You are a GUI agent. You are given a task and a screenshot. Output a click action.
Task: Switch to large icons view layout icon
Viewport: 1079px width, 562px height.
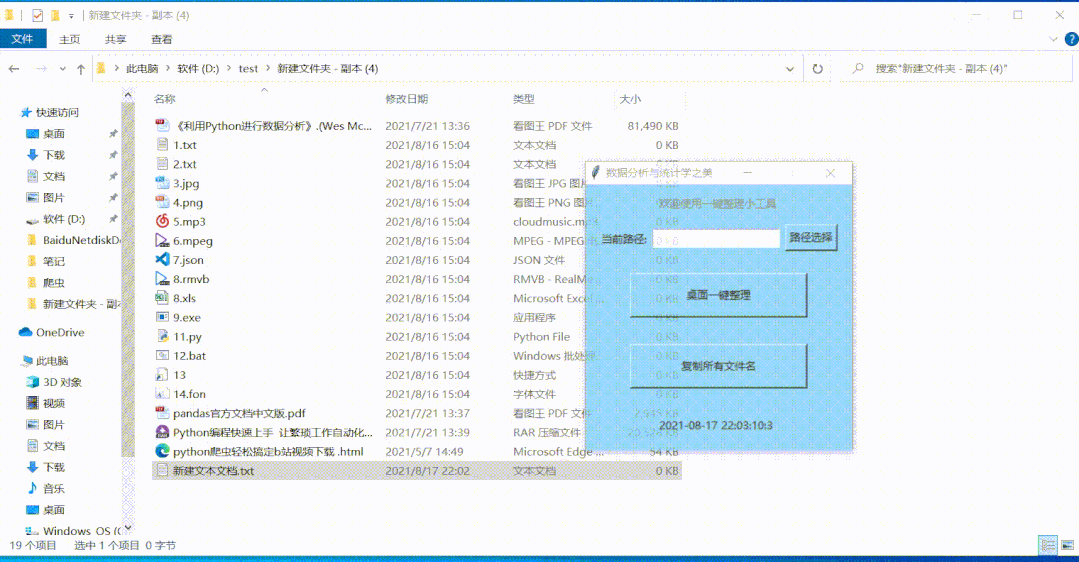point(1067,545)
